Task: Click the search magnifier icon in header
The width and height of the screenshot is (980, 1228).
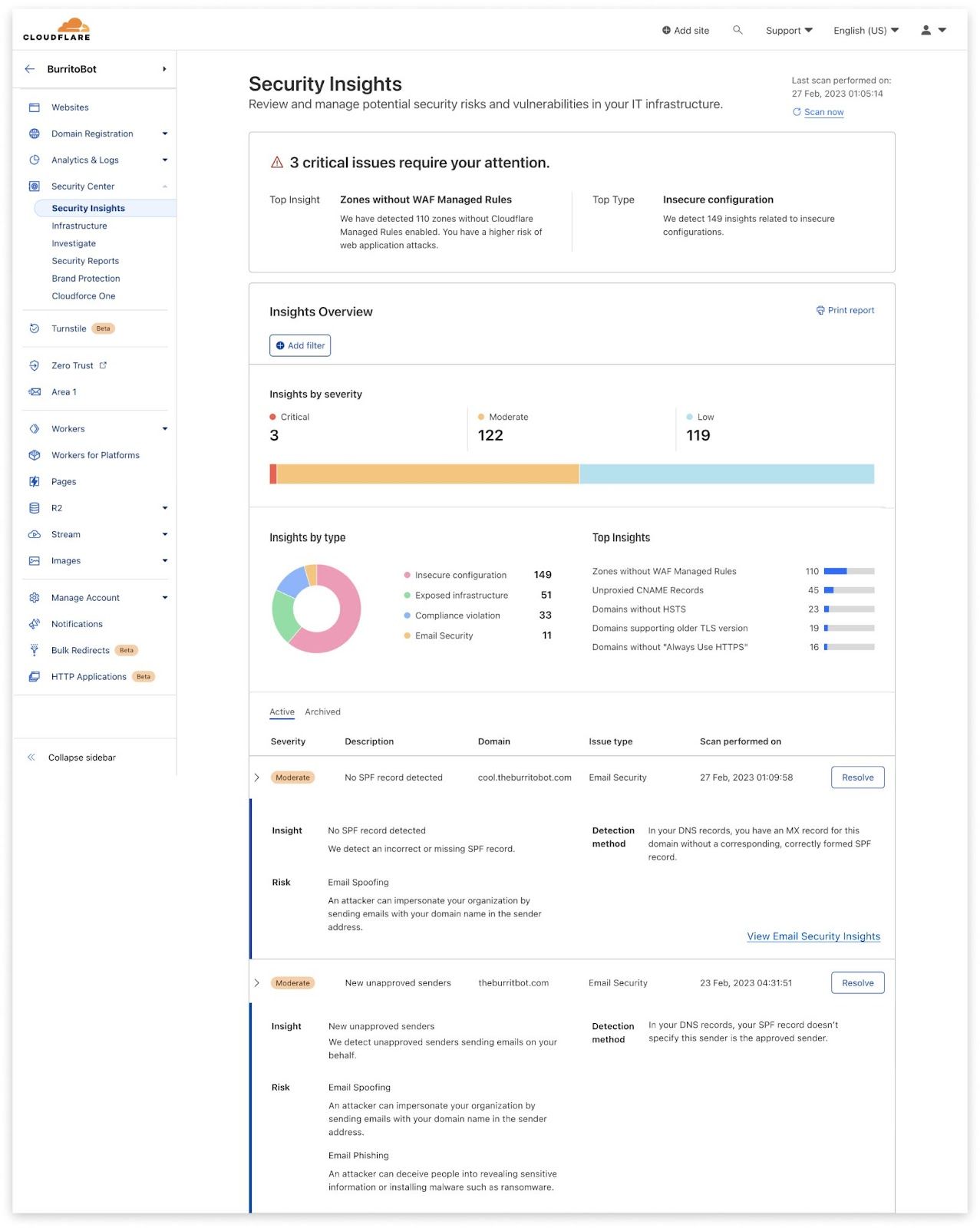Action: [737, 30]
